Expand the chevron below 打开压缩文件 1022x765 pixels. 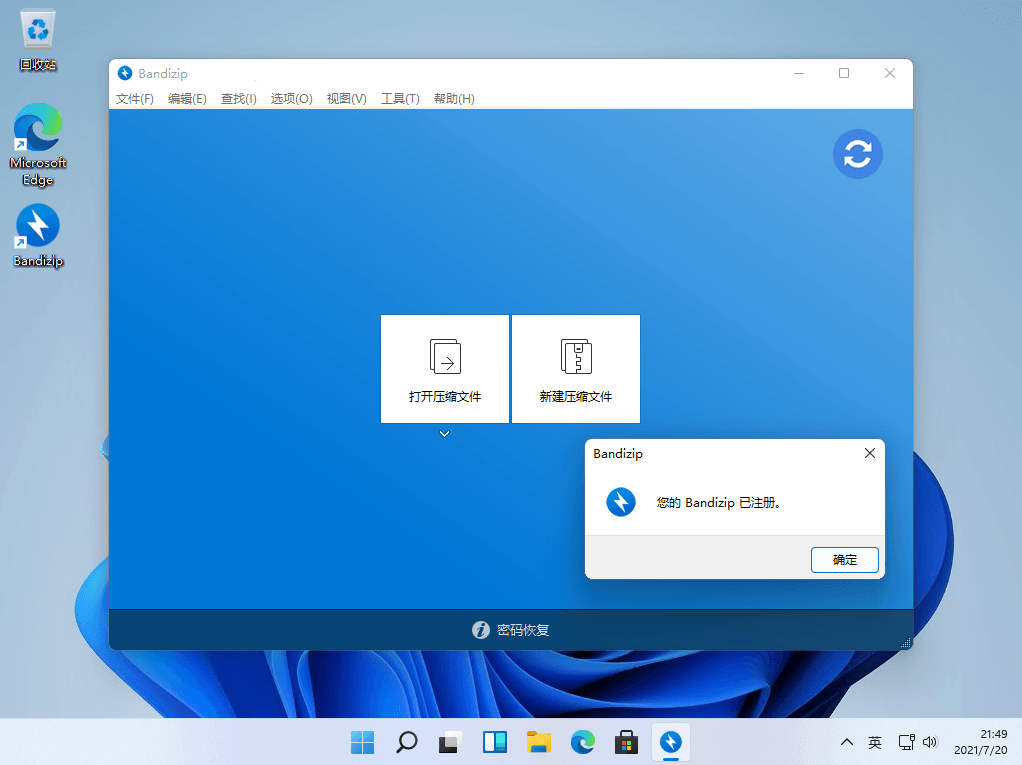[x=445, y=434]
